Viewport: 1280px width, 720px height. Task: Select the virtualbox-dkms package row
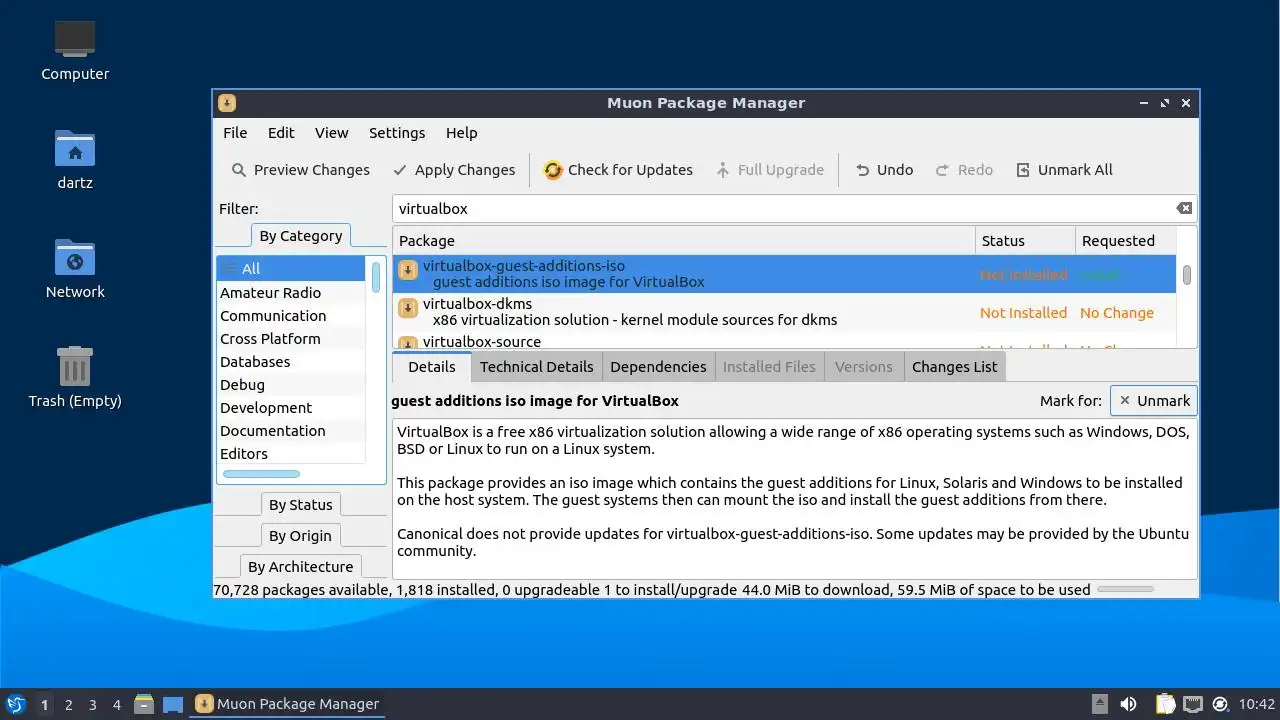click(785, 312)
